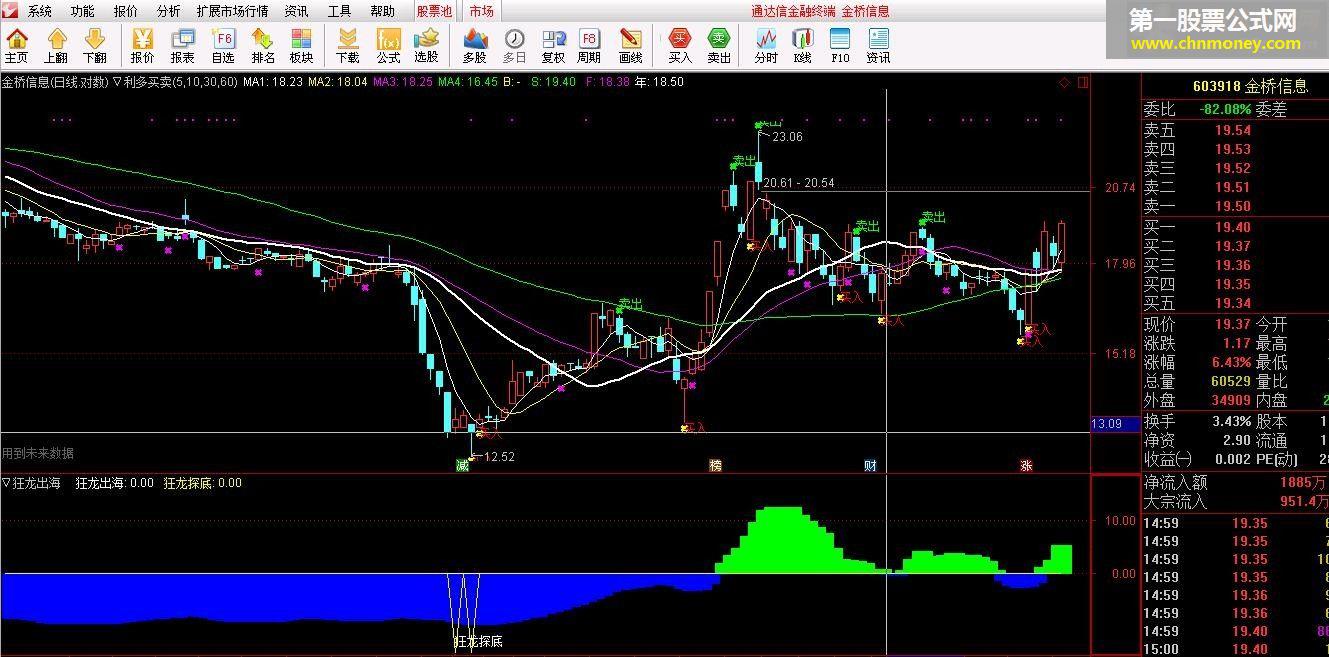Open the 工具 menu
Viewport: 1329px width, 657px height.
tap(340, 11)
